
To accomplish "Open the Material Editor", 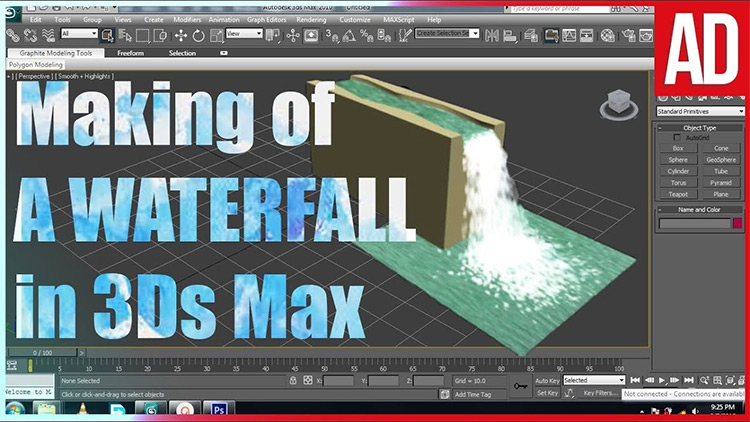I will coord(607,35).
